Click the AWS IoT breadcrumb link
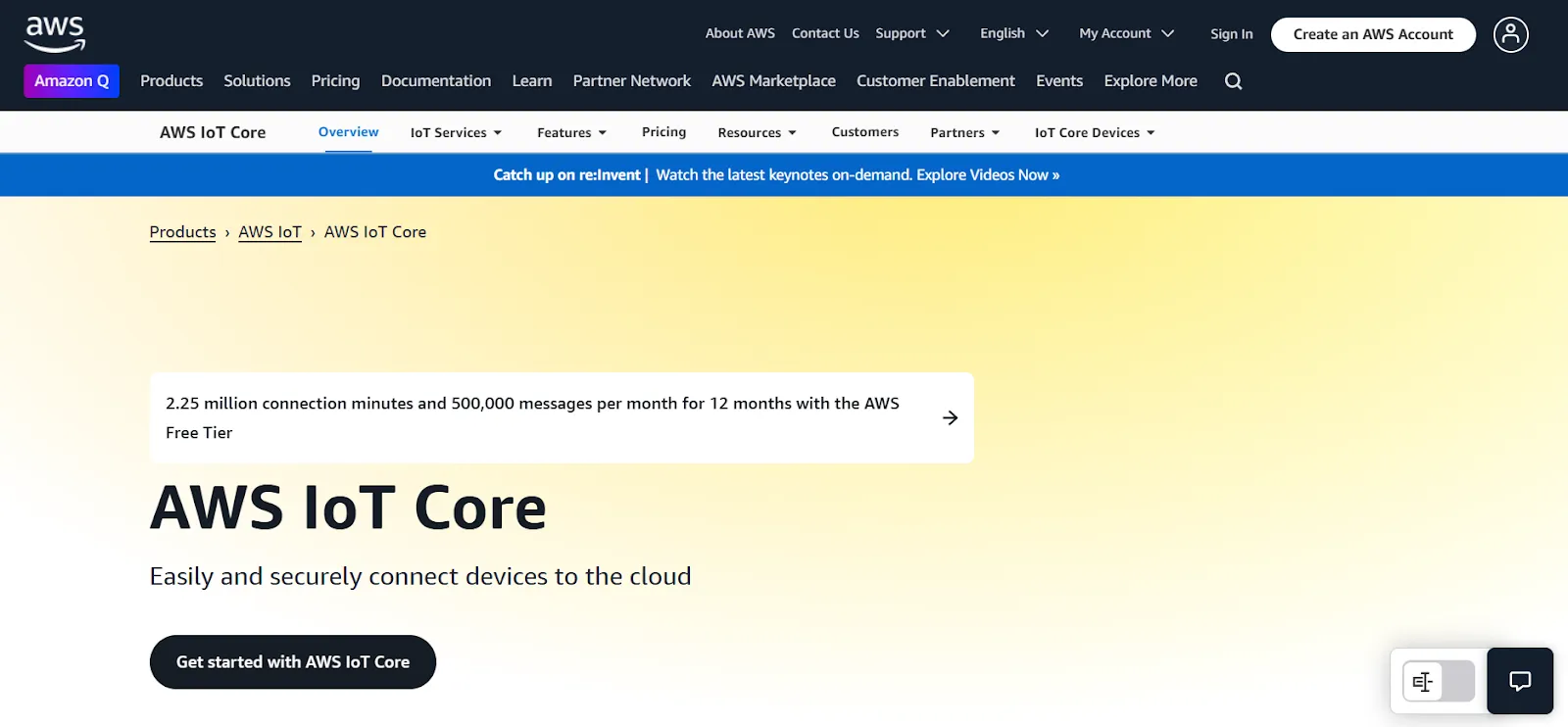 (269, 232)
